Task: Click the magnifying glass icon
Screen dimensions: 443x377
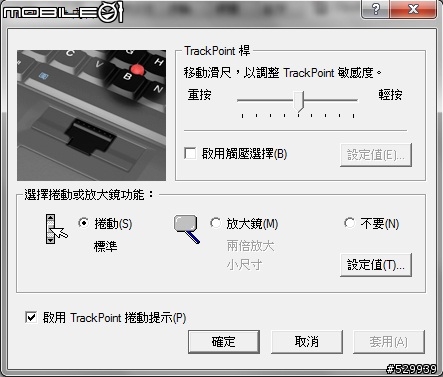Action: point(187,229)
